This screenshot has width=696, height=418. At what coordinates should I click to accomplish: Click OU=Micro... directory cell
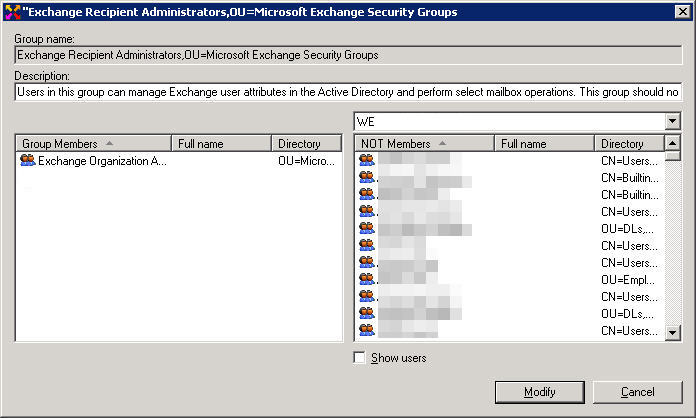coord(306,161)
